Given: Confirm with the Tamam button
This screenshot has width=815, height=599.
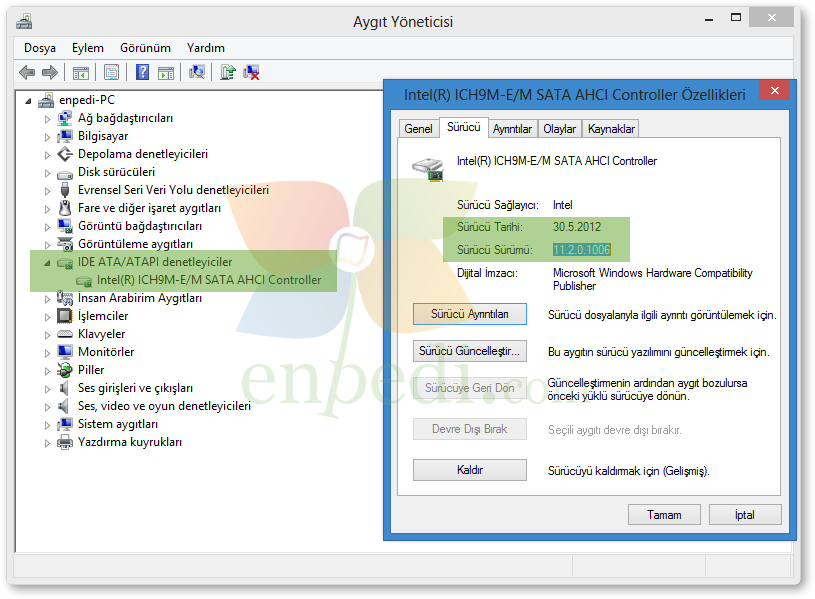Looking at the screenshot, I should (x=664, y=515).
